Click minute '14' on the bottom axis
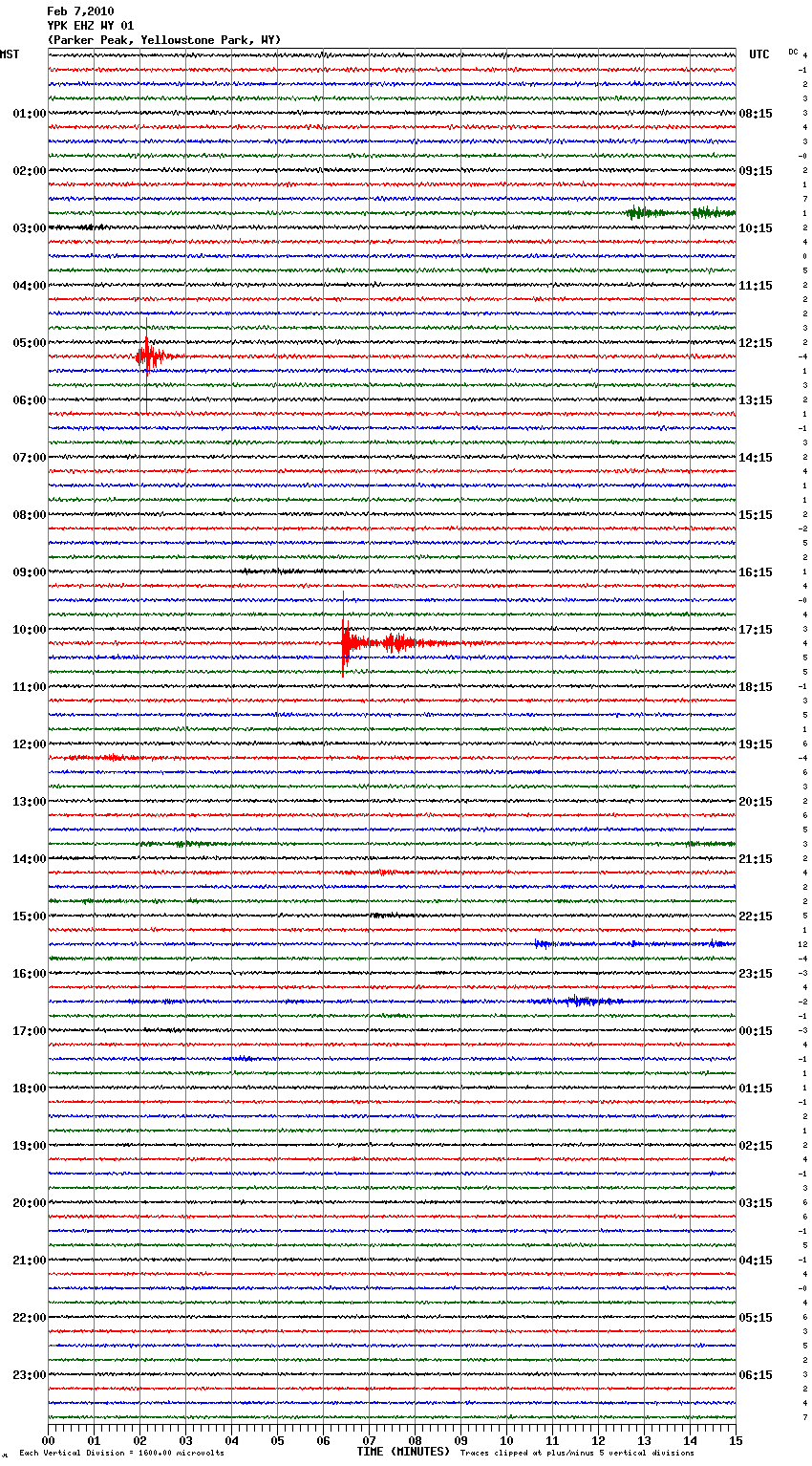This screenshot has height=1466, width=812. pyautogui.click(x=690, y=1440)
